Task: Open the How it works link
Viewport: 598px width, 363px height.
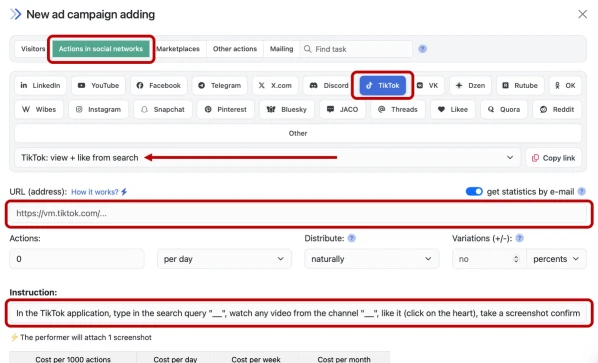Action: (99, 192)
